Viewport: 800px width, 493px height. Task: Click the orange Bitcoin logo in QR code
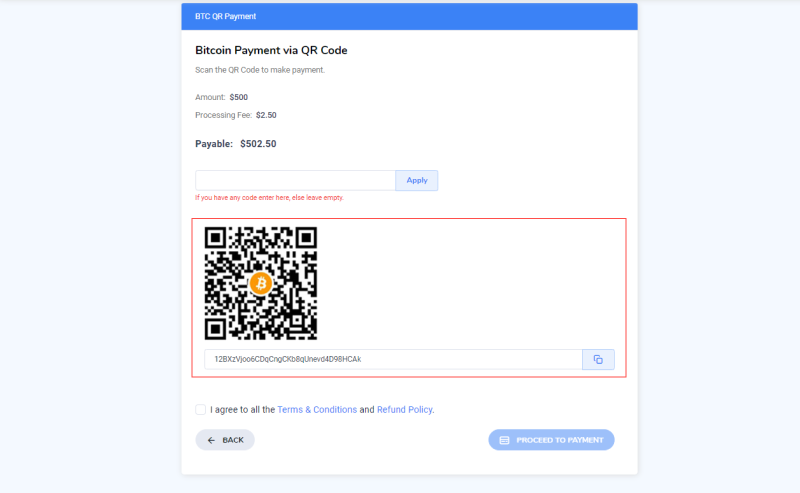[x=261, y=283]
